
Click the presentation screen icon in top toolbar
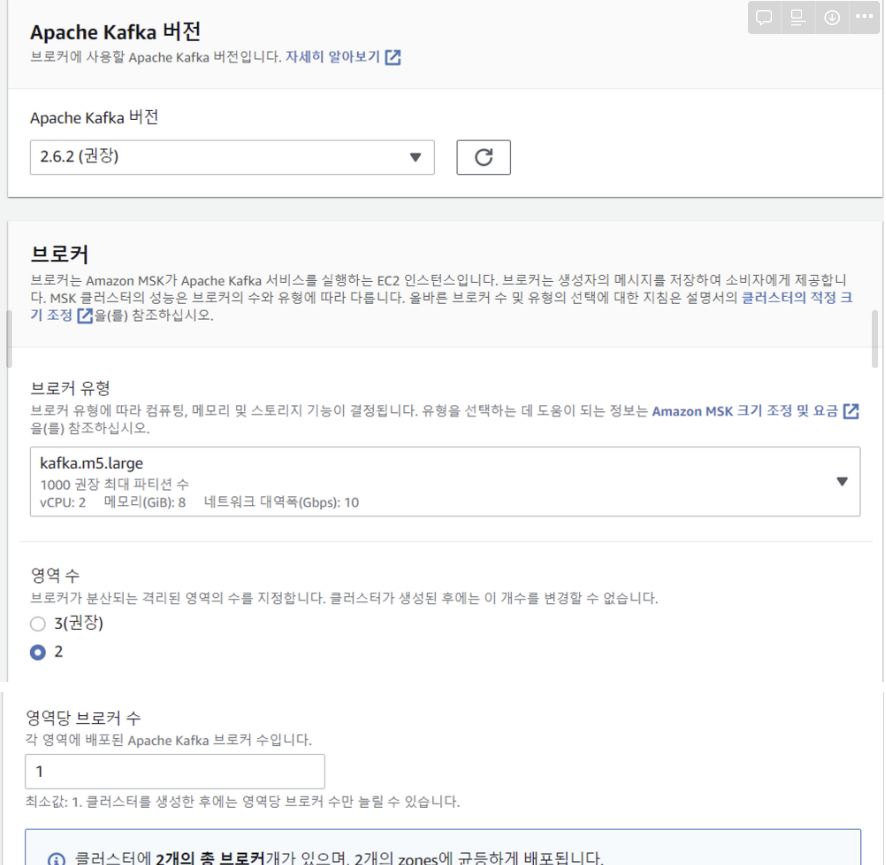[798, 18]
